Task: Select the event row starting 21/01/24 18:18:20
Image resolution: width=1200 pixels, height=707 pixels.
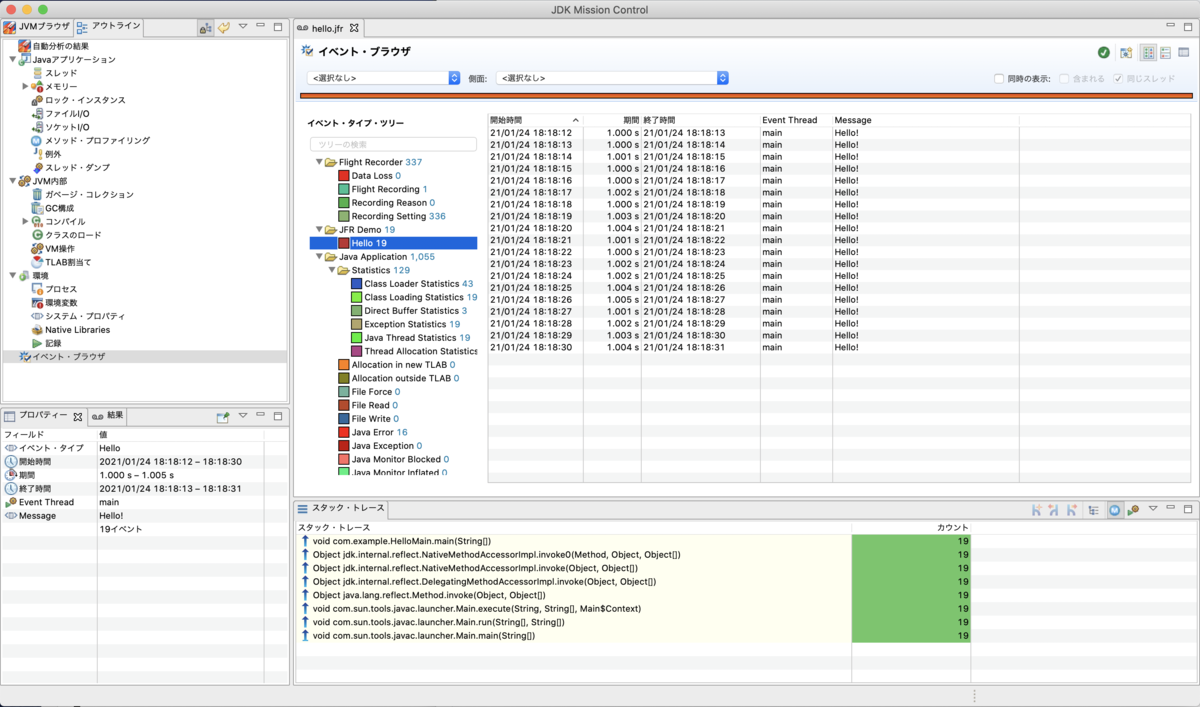Action: [840, 228]
